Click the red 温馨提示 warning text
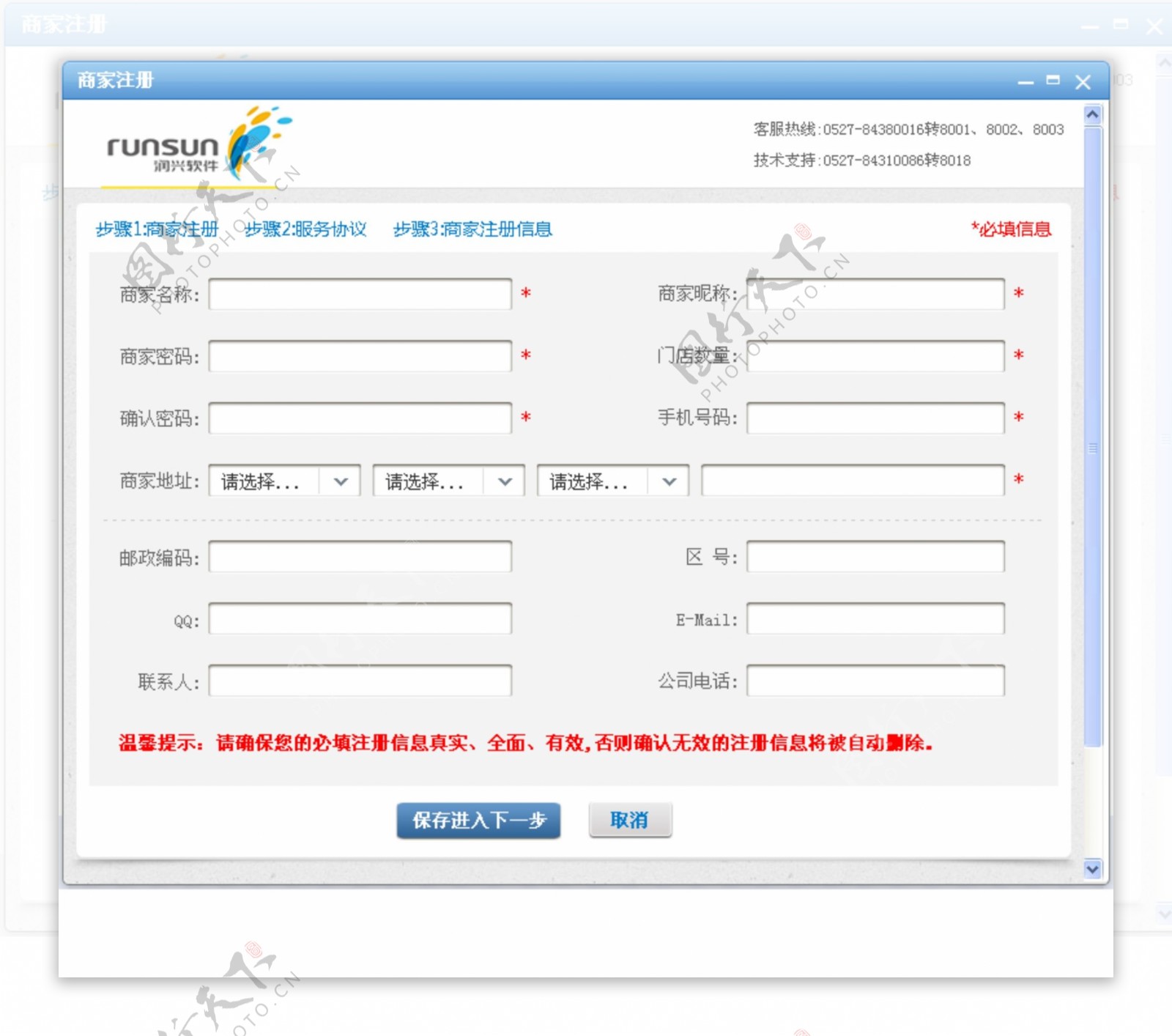 click(x=525, y=743)
